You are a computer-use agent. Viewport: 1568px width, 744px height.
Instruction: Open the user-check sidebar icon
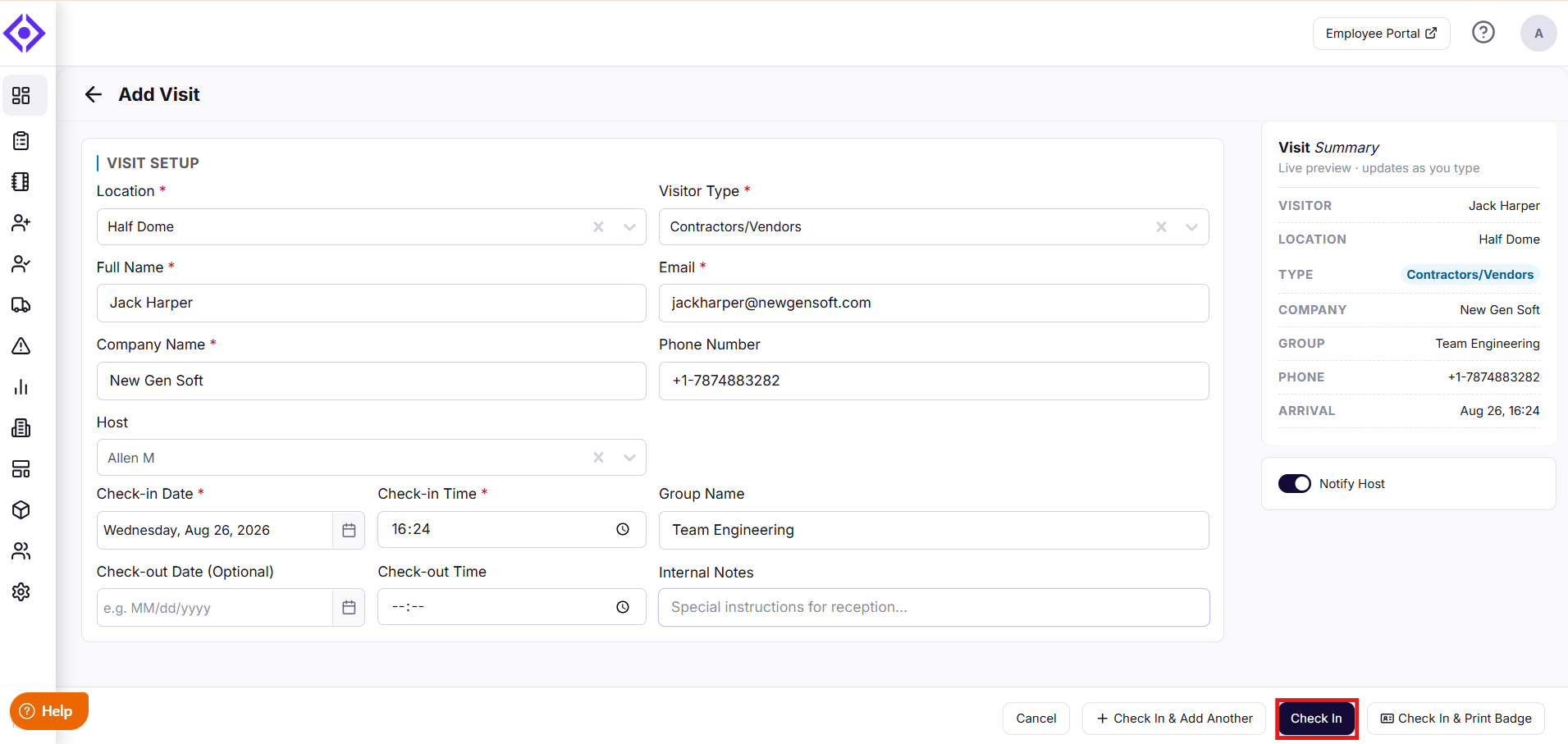coord(21,264)
